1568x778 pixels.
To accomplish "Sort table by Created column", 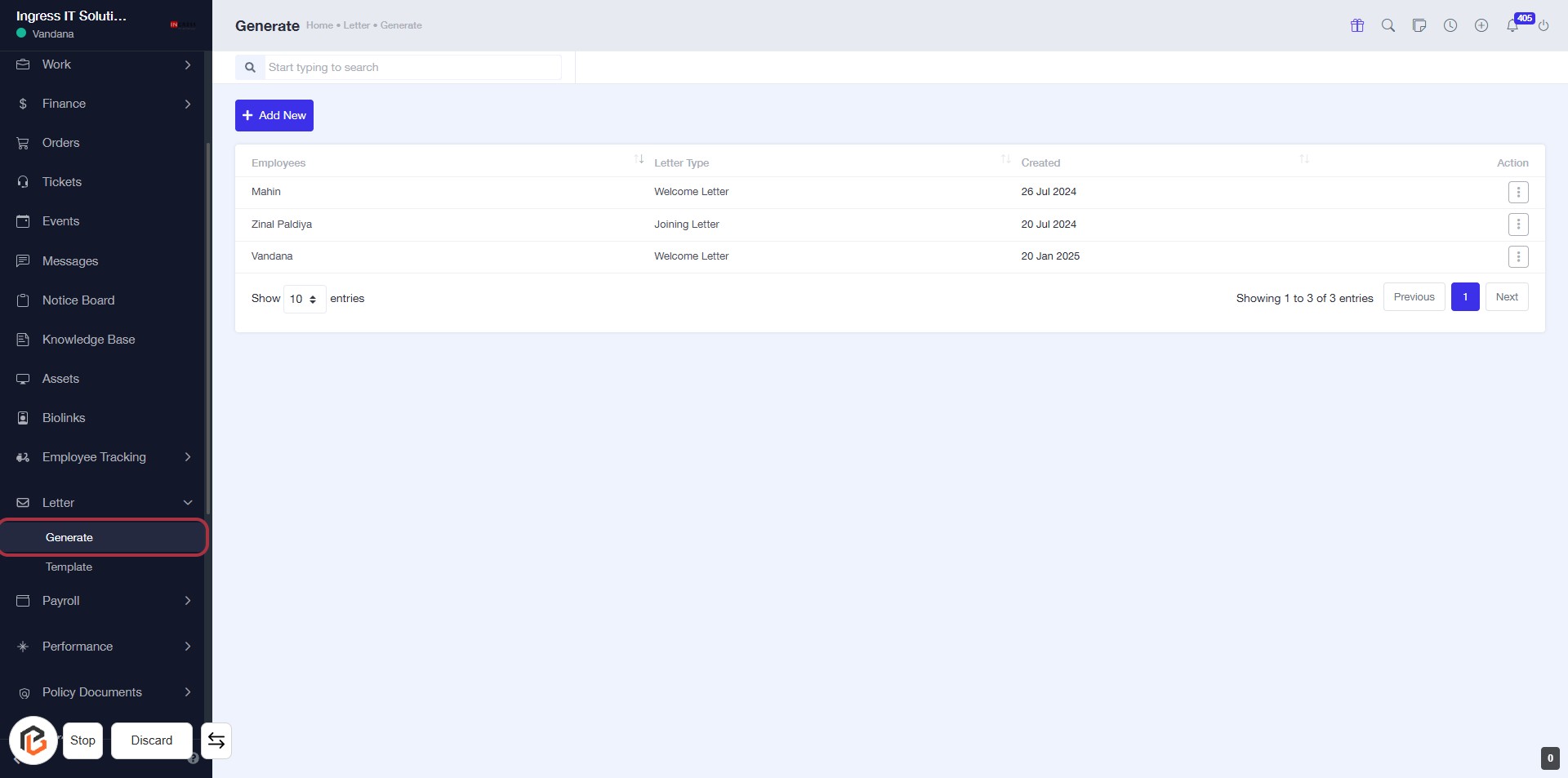I will coord(1303,159).
